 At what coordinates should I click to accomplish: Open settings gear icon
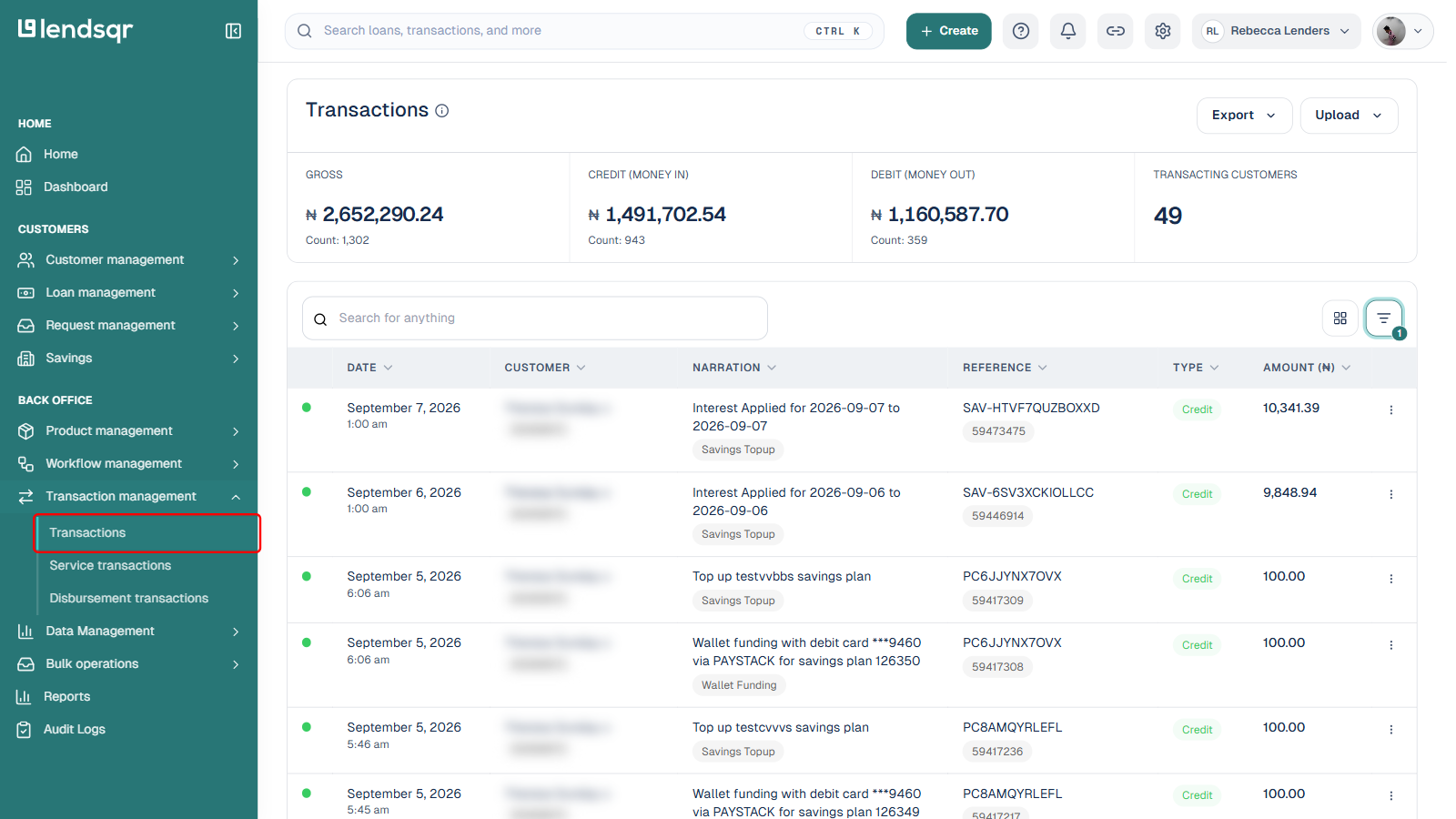tap(1163, 31)
